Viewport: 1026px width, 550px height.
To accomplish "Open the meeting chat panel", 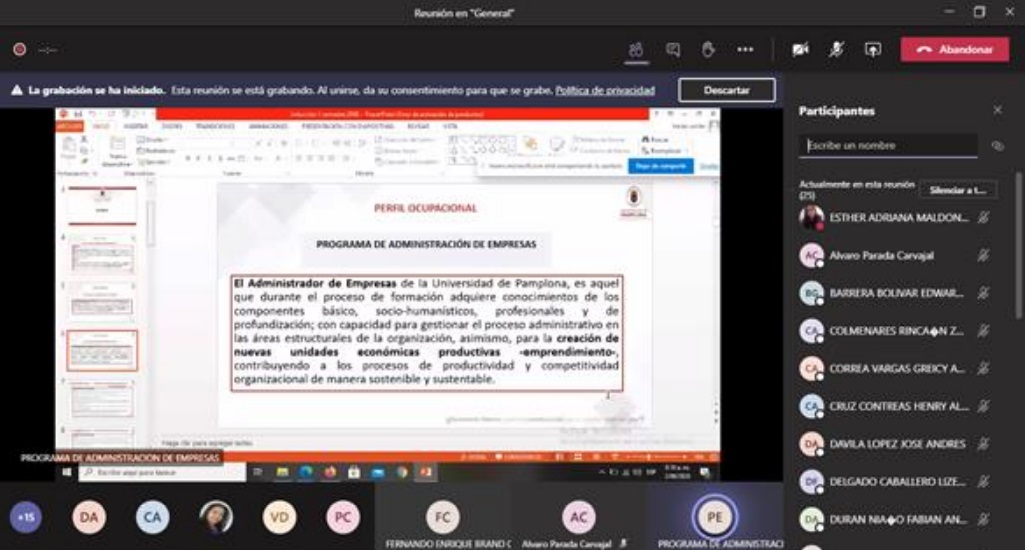I will click(673, 50).
